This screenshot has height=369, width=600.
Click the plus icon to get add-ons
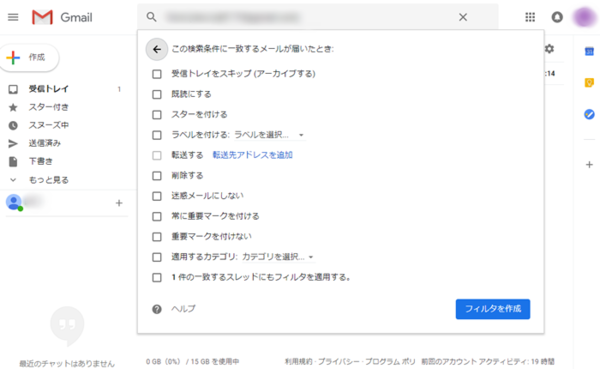589,165
